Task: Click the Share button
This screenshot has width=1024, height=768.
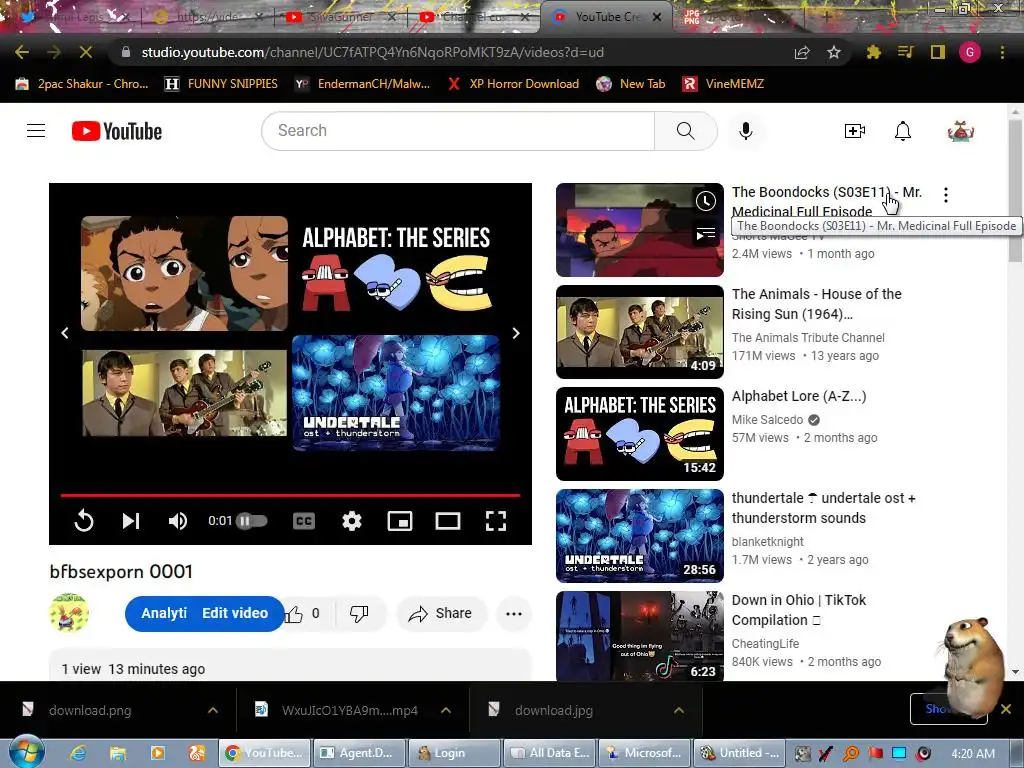Action: (441, 613)
